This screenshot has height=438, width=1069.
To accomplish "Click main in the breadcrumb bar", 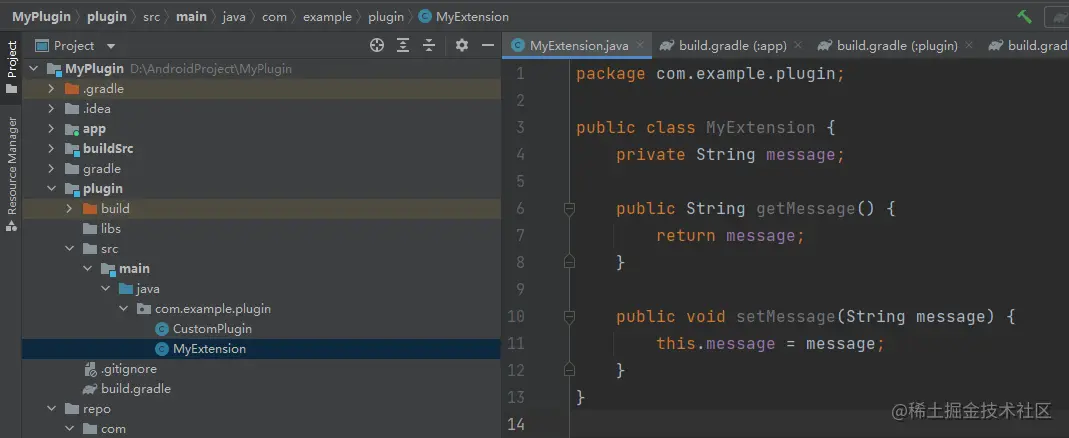I will [x=192, y=16].
